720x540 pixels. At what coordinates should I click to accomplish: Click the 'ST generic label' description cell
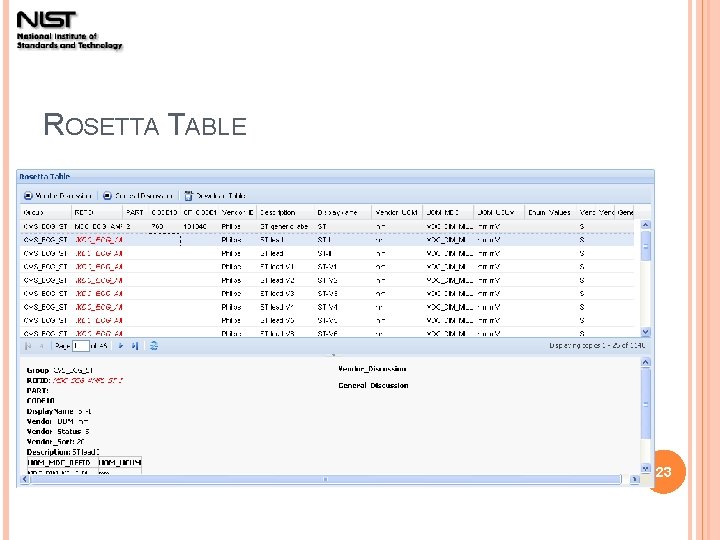click(285, 226)
